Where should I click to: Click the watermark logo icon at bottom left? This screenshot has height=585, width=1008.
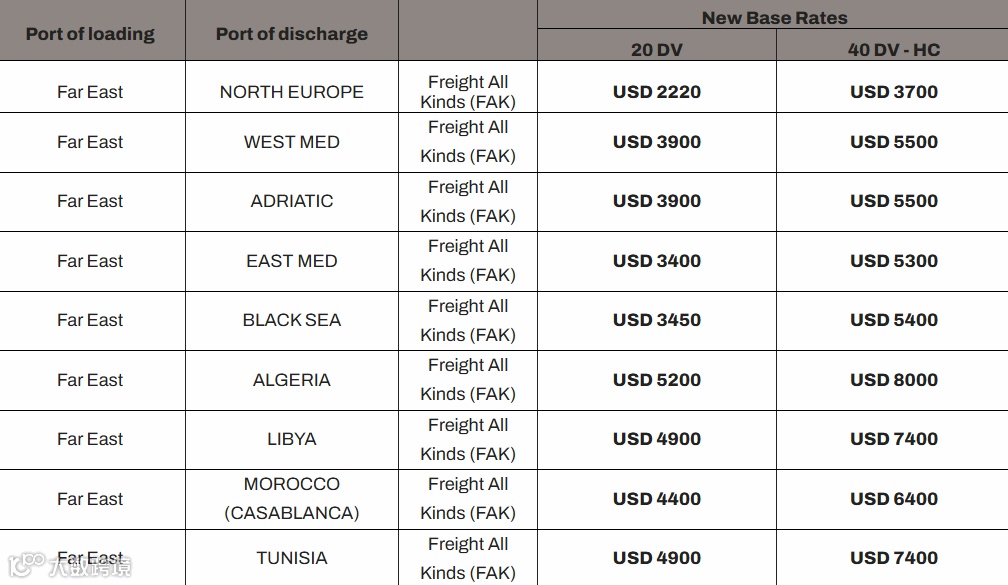tap(26, 564)
